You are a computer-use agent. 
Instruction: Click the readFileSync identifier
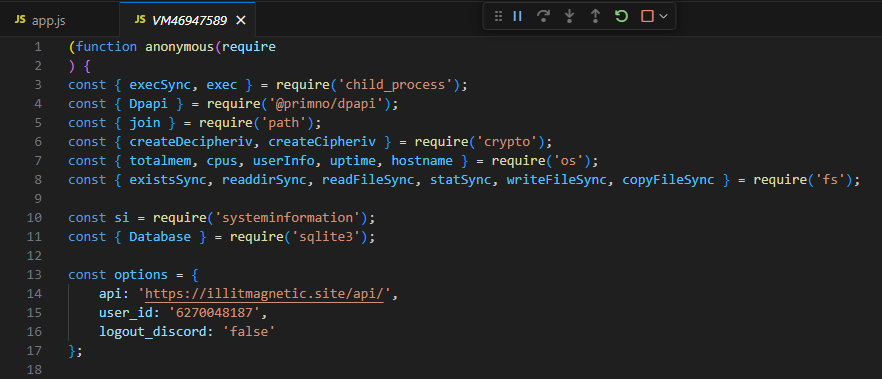point(368,180)
